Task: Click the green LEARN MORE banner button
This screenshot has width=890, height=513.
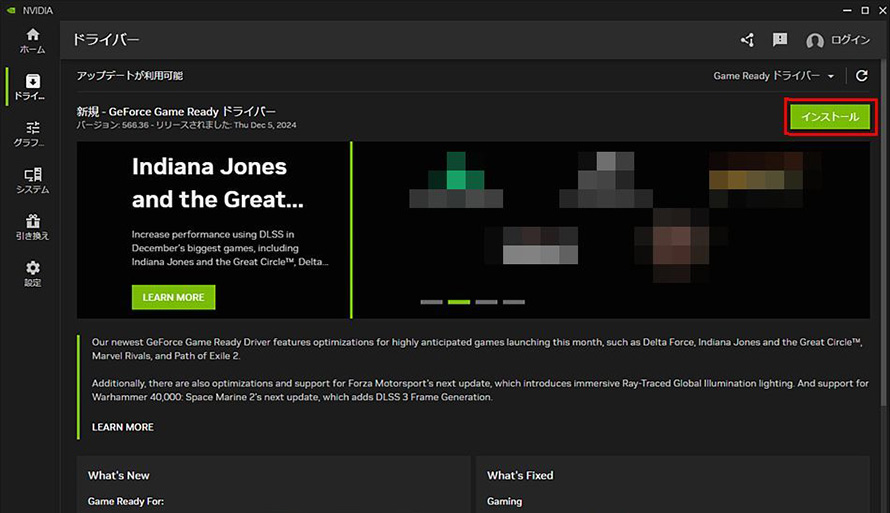Action: (173, 297)
